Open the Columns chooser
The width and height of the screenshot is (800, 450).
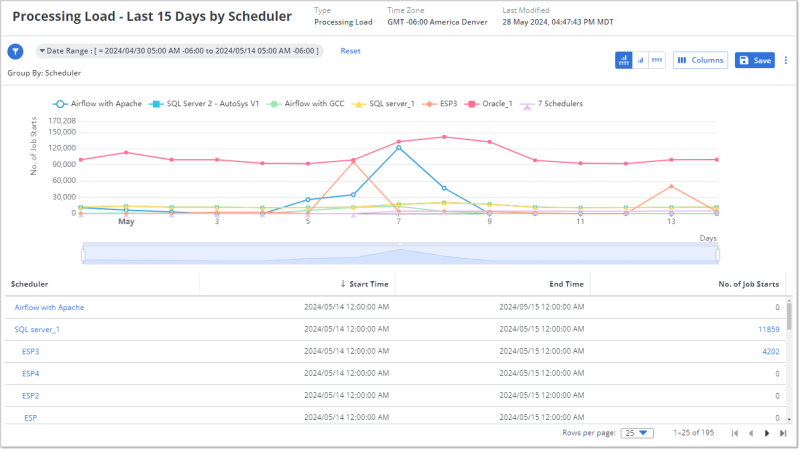[700, 60]
